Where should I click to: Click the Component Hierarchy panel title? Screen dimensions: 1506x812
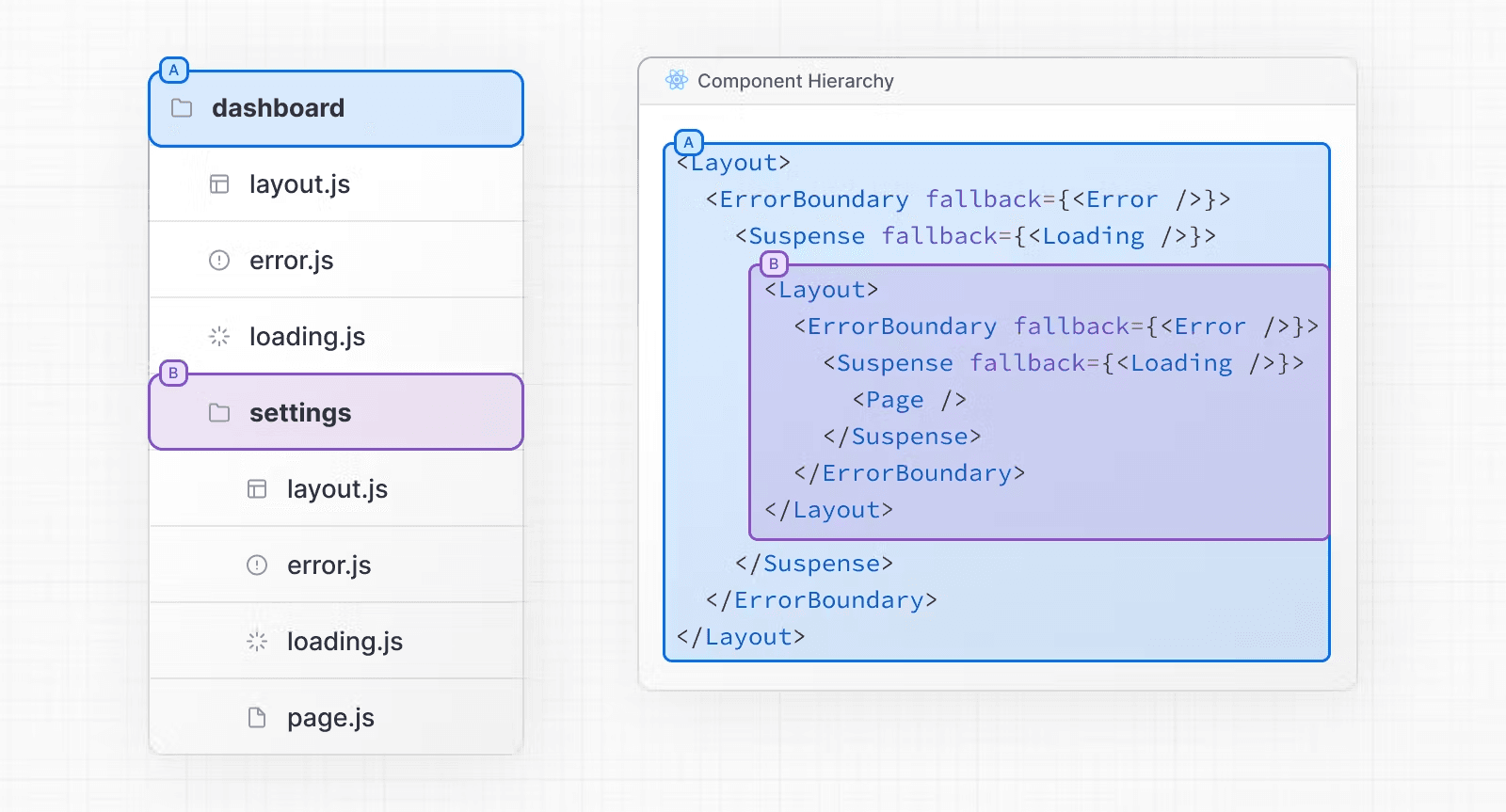795,81
